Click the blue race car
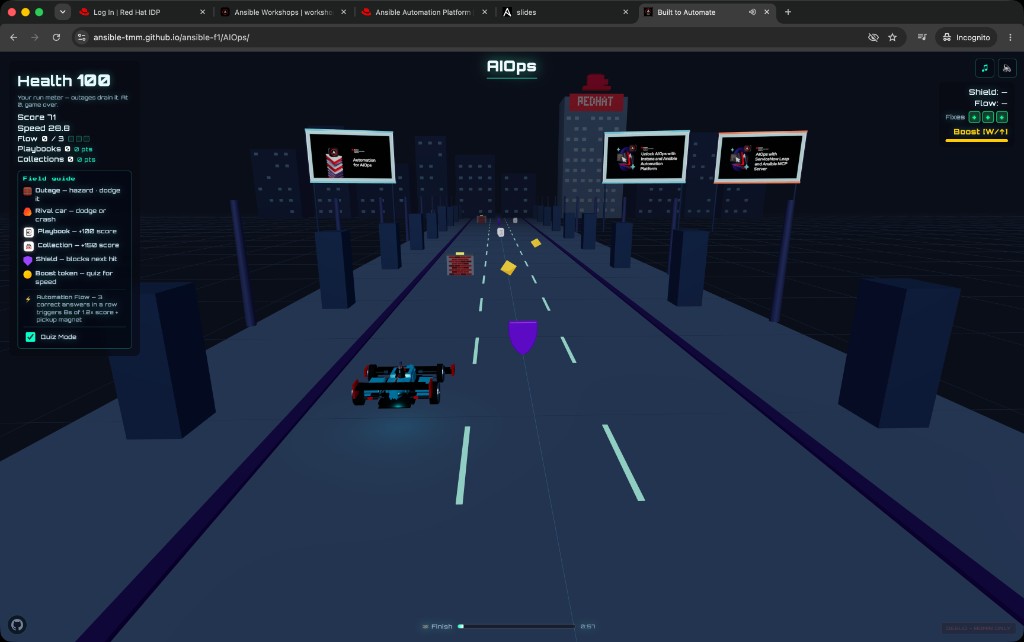Screen dimensions: 1024x642 click(402, 385)
